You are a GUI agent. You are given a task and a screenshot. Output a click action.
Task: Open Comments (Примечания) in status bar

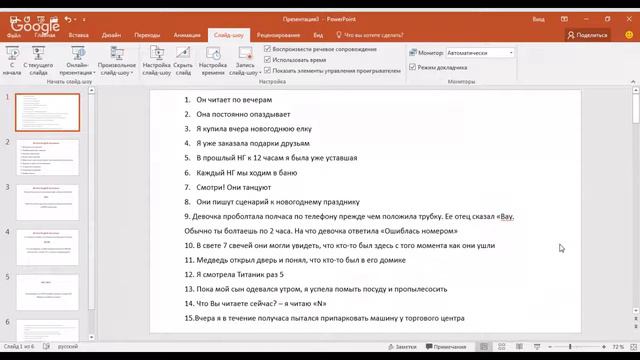[446, 347]
